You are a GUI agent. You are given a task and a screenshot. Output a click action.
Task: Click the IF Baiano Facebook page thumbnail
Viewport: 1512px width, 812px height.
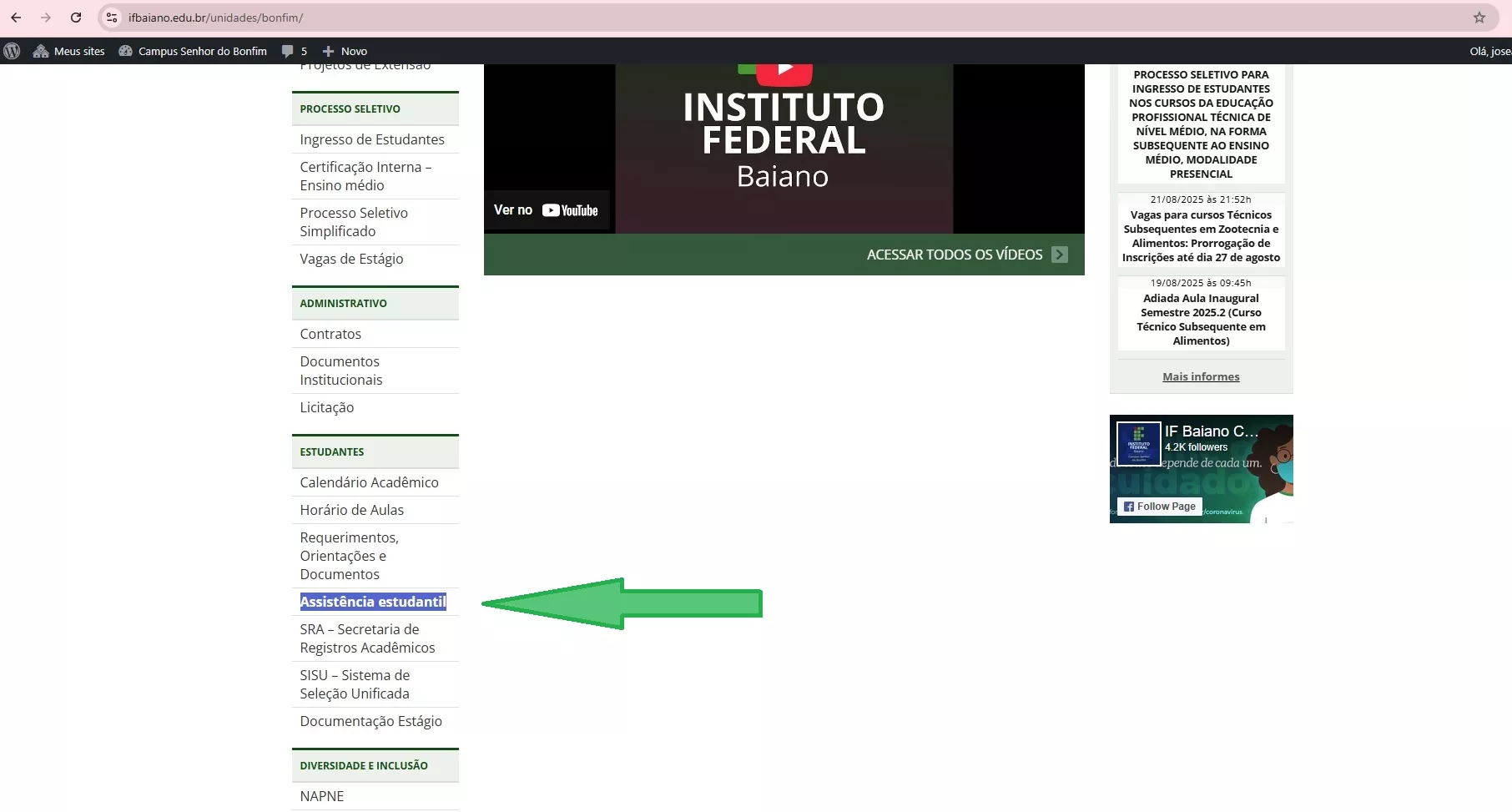point(1138,443)
